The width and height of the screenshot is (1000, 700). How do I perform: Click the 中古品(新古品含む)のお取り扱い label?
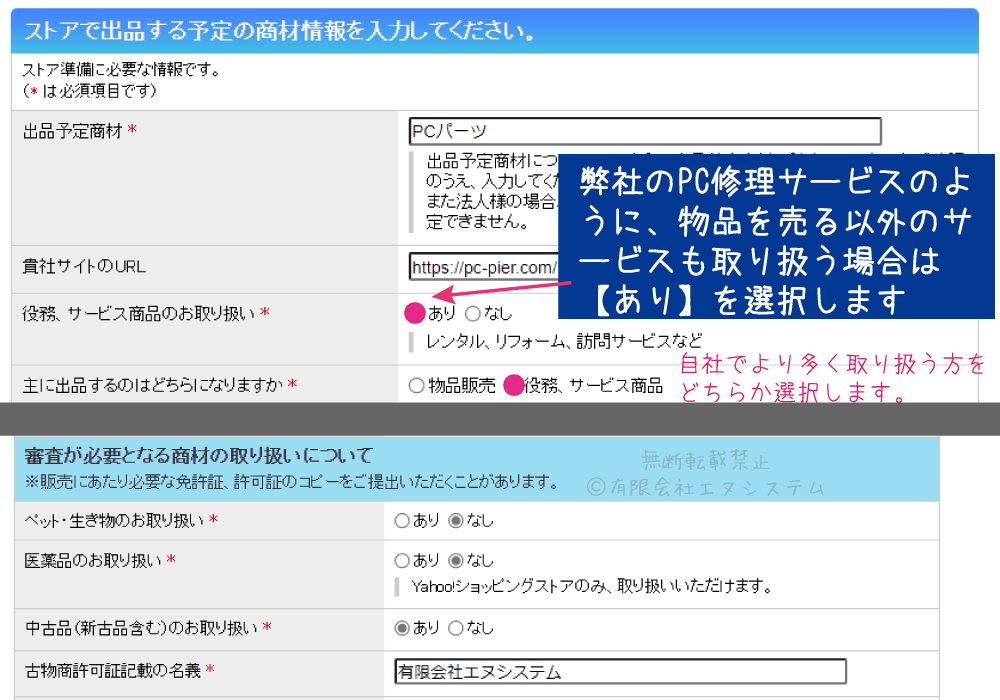142,628
